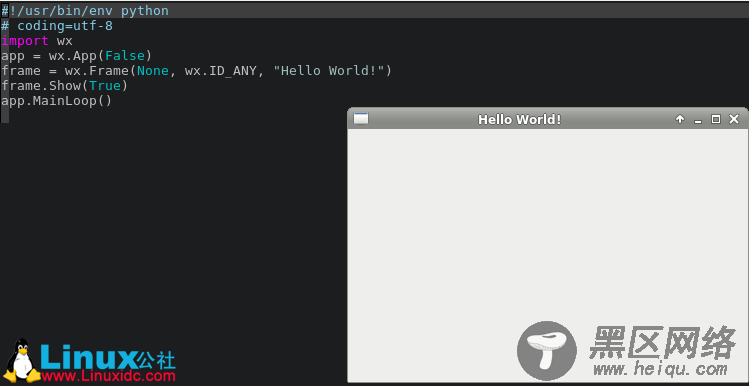
Task: Open the Hello World window menu icon
Action: [361, 118]
